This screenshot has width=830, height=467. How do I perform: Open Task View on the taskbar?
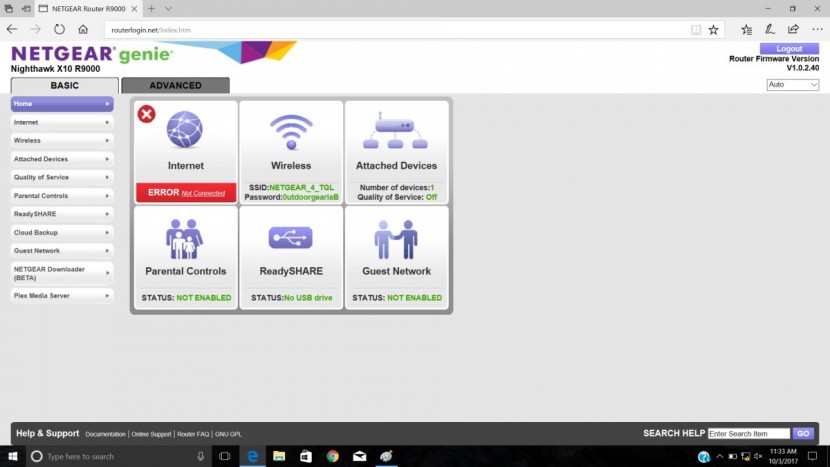point(224,456)
